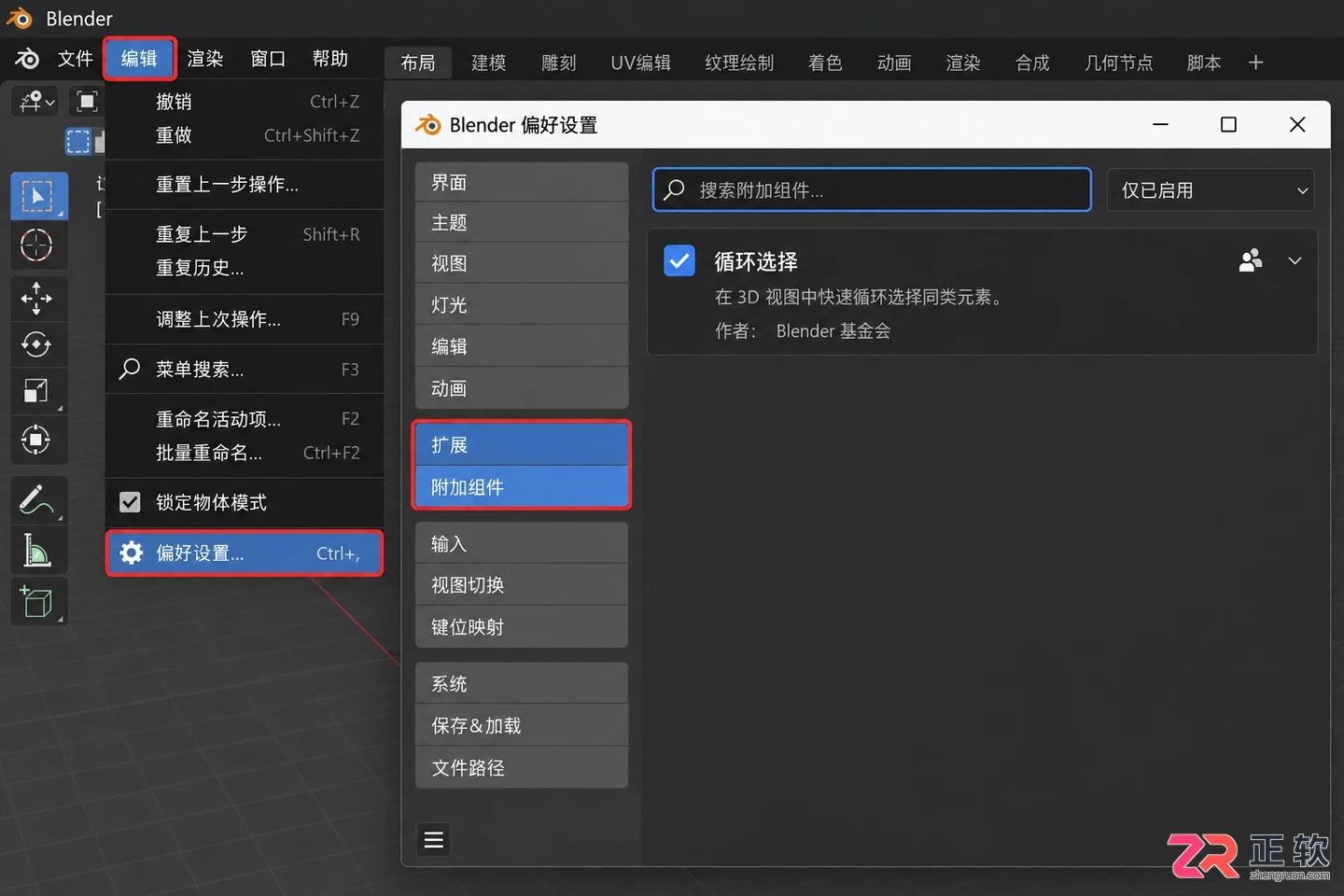Open the 主题 preferences section
Image resolution: width=1344 pixels, height=896 pixels.
pyautogui.click(x=522, y=222)
